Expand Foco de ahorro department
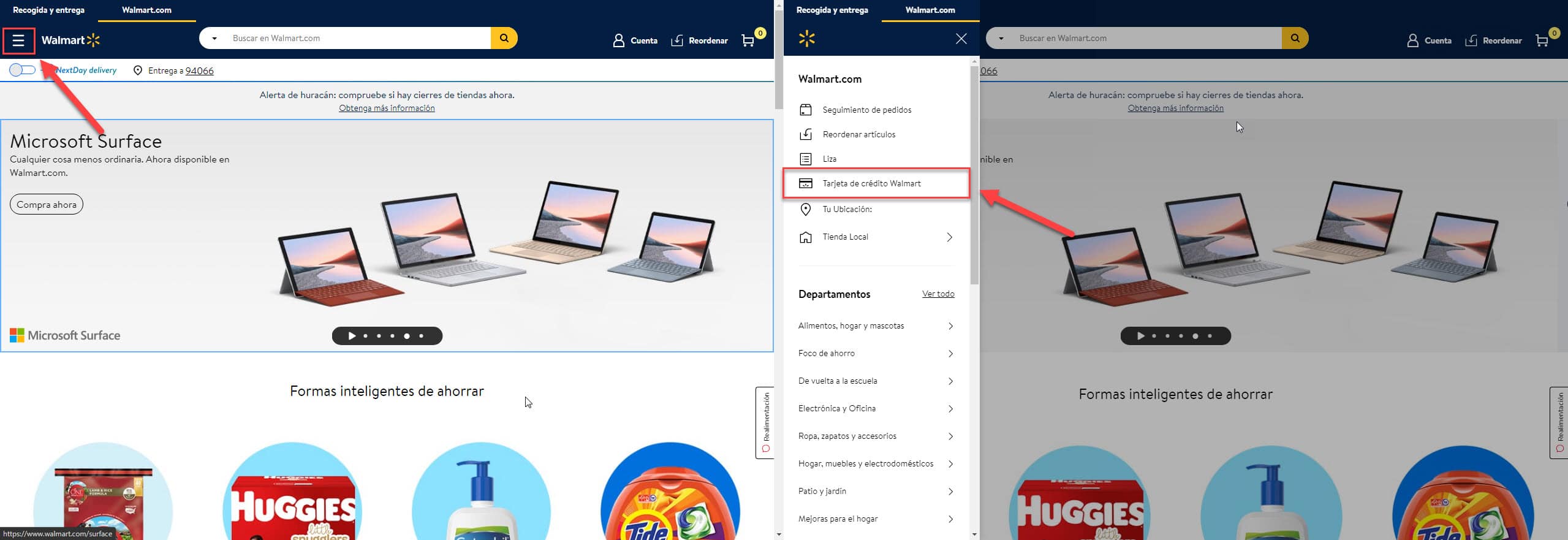The image size is (1568, 540). click(876, 353)
